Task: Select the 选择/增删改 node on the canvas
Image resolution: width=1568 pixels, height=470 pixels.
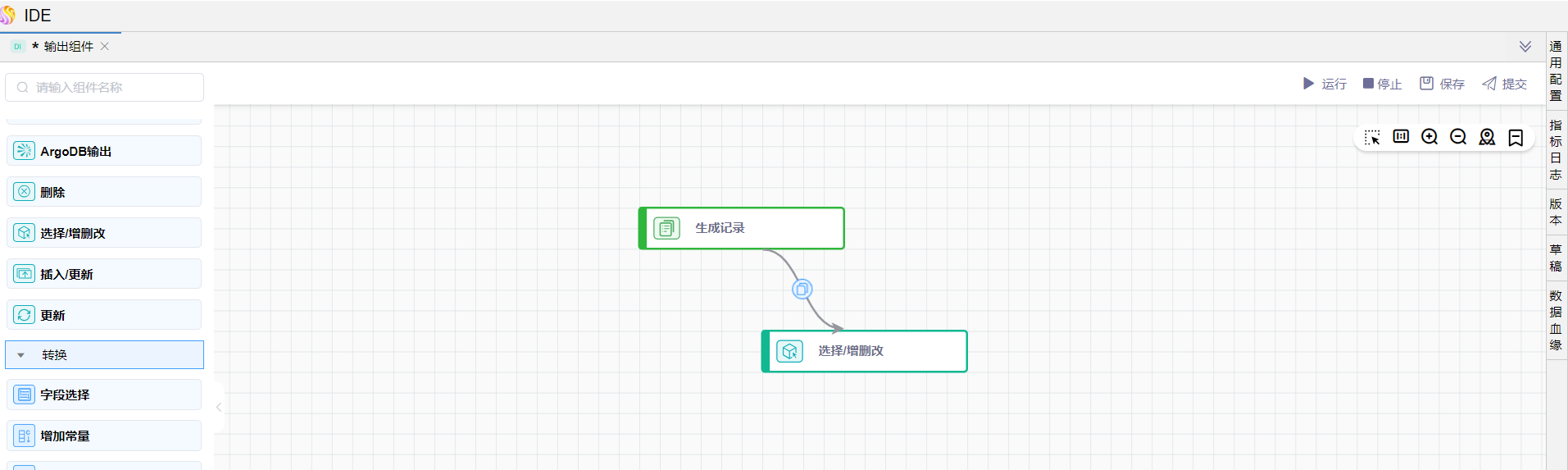Action: (865, 351)
